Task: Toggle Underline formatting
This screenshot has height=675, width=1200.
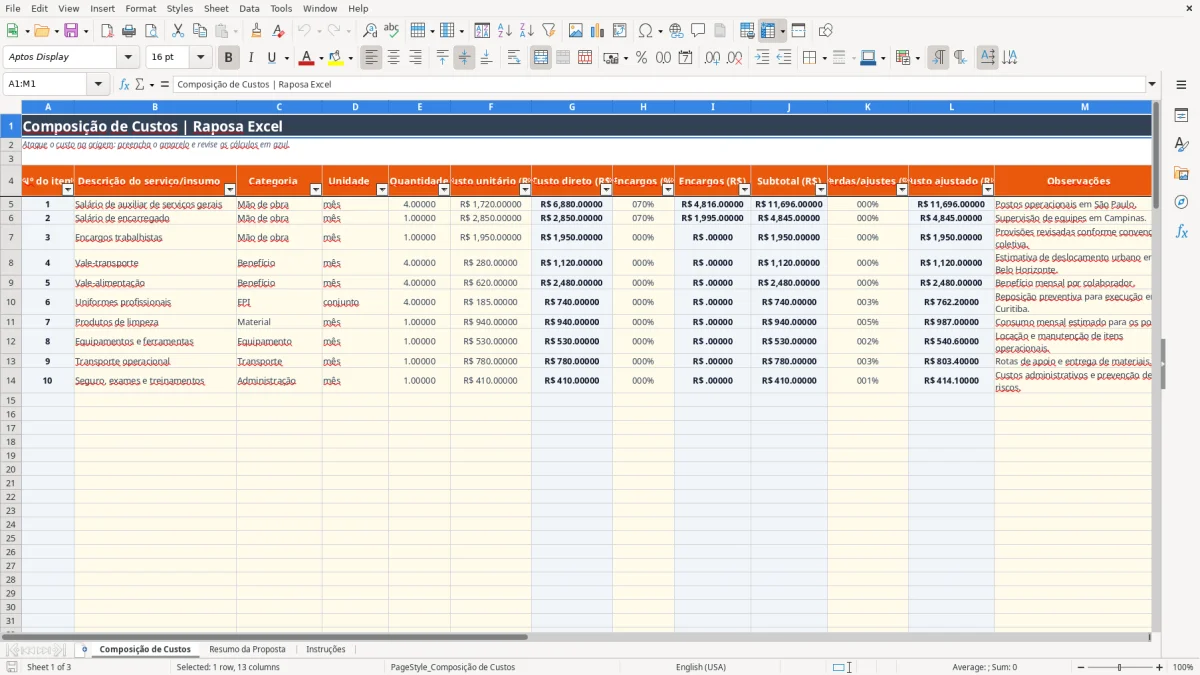Action: click(x=271, y=58)
